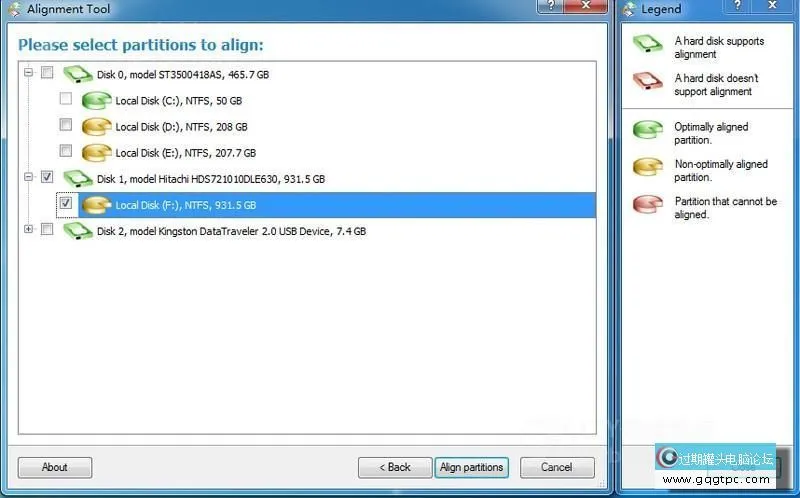Collapse the Disk 1 tree node
The height and width of the screenshot is (498, 800).
(29, 177)
